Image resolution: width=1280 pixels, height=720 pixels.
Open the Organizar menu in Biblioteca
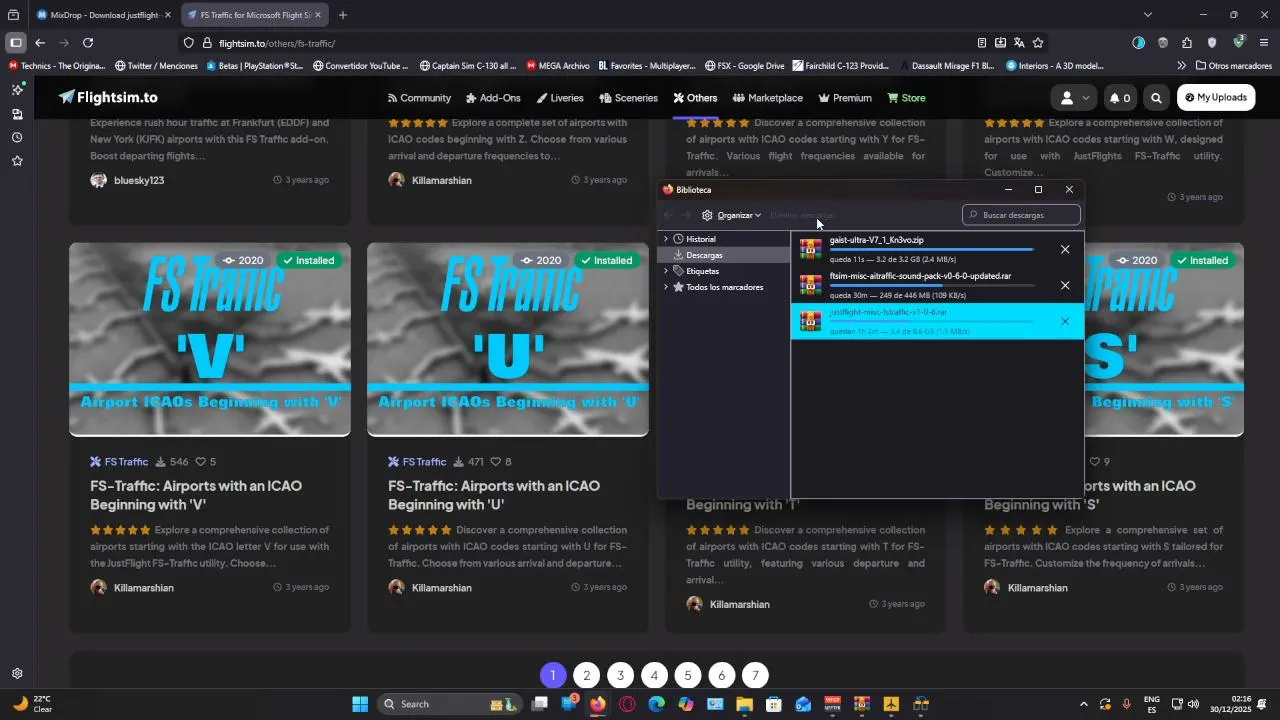point(732,215)
